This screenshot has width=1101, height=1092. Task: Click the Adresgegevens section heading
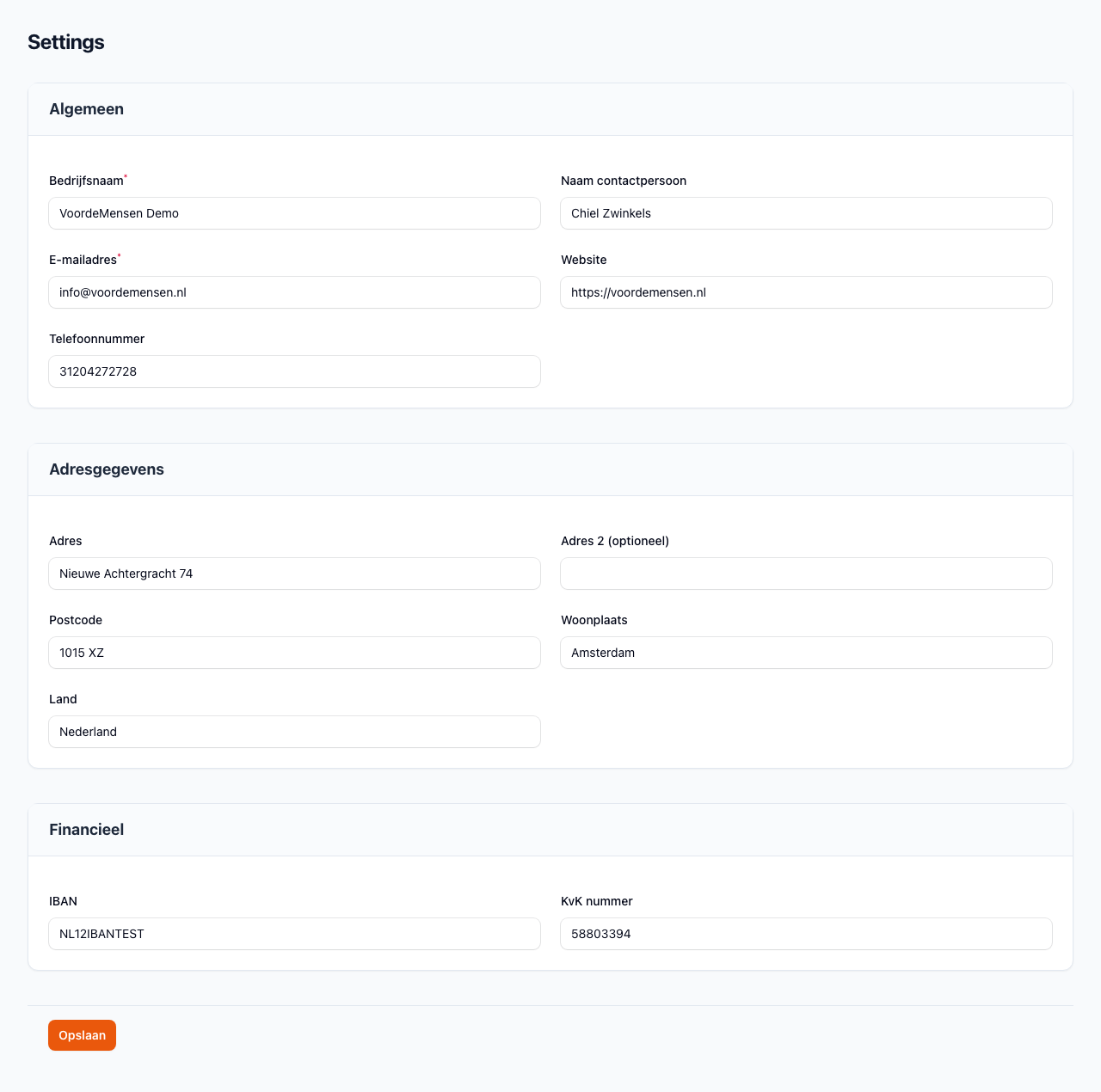pos(107,469)
